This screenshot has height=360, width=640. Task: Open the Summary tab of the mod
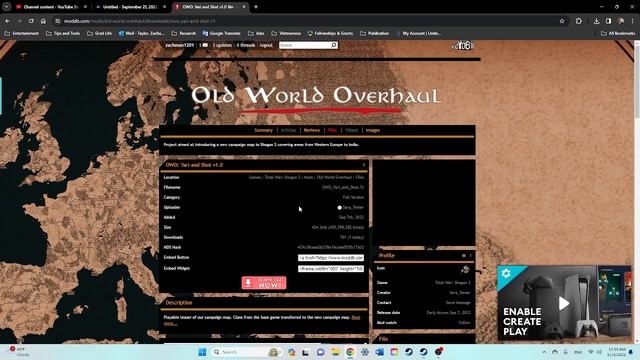click(x=263, y=130)
